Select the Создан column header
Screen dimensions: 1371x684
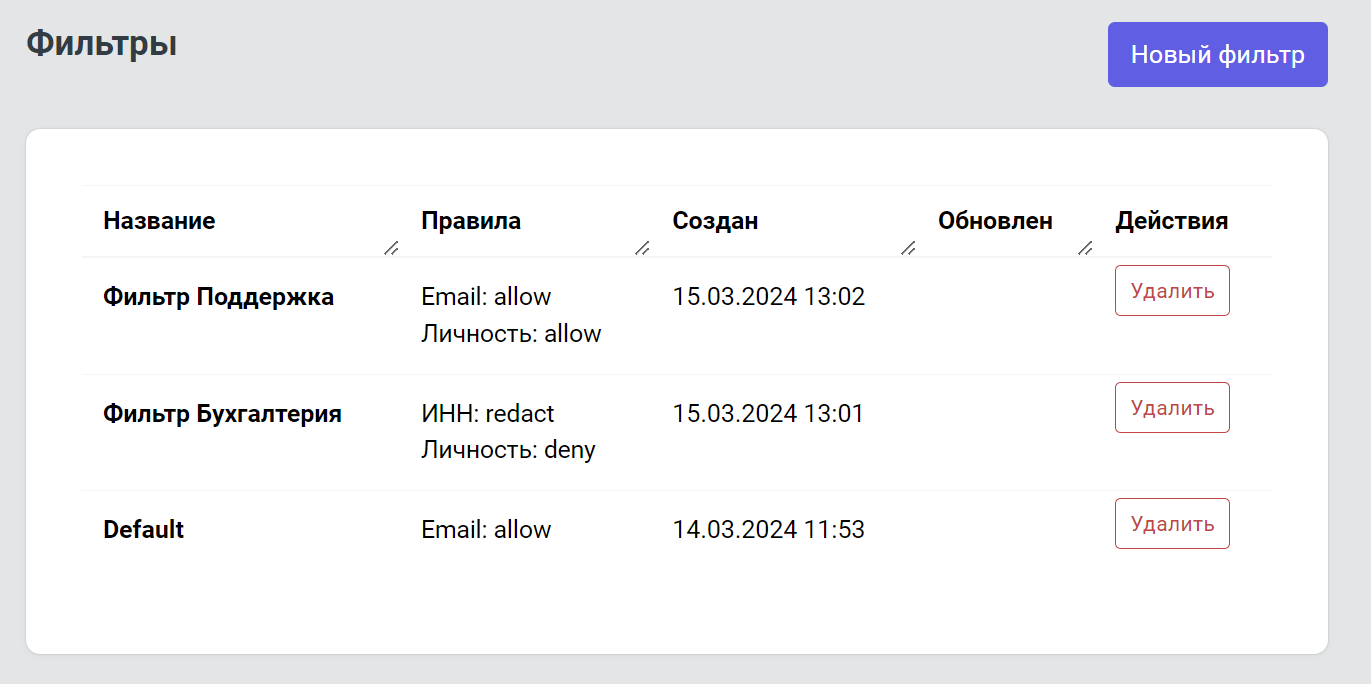coord(715,221)
